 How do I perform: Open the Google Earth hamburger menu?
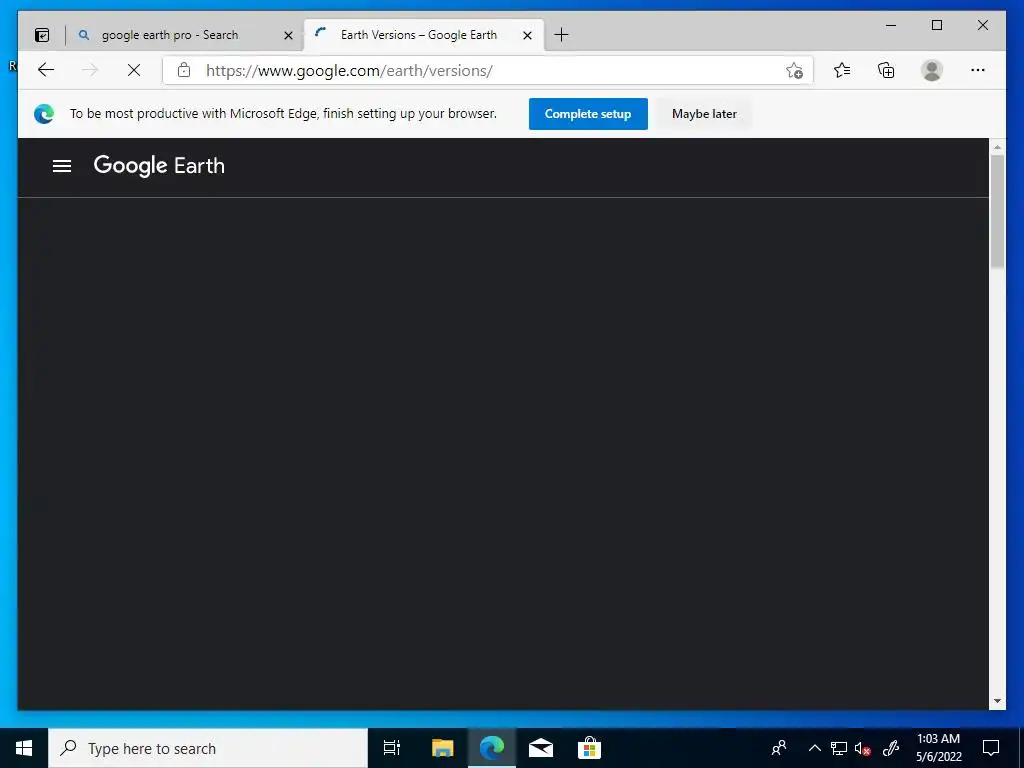click(x=62, y=166)
